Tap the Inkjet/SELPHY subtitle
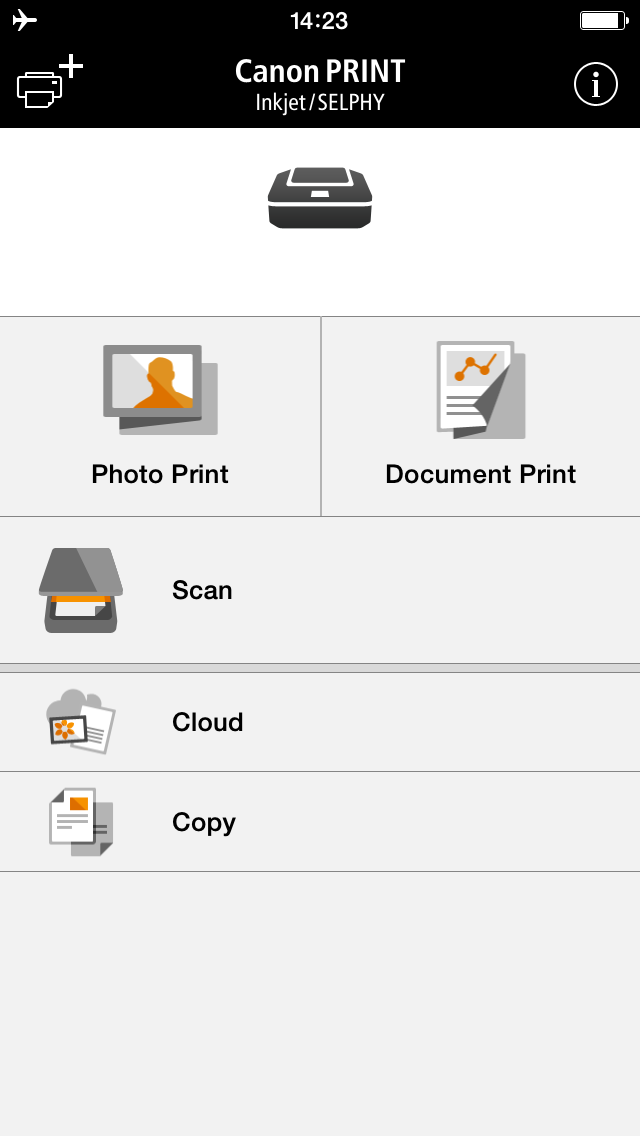This screenshot has width=640, height=1136. 320,102
